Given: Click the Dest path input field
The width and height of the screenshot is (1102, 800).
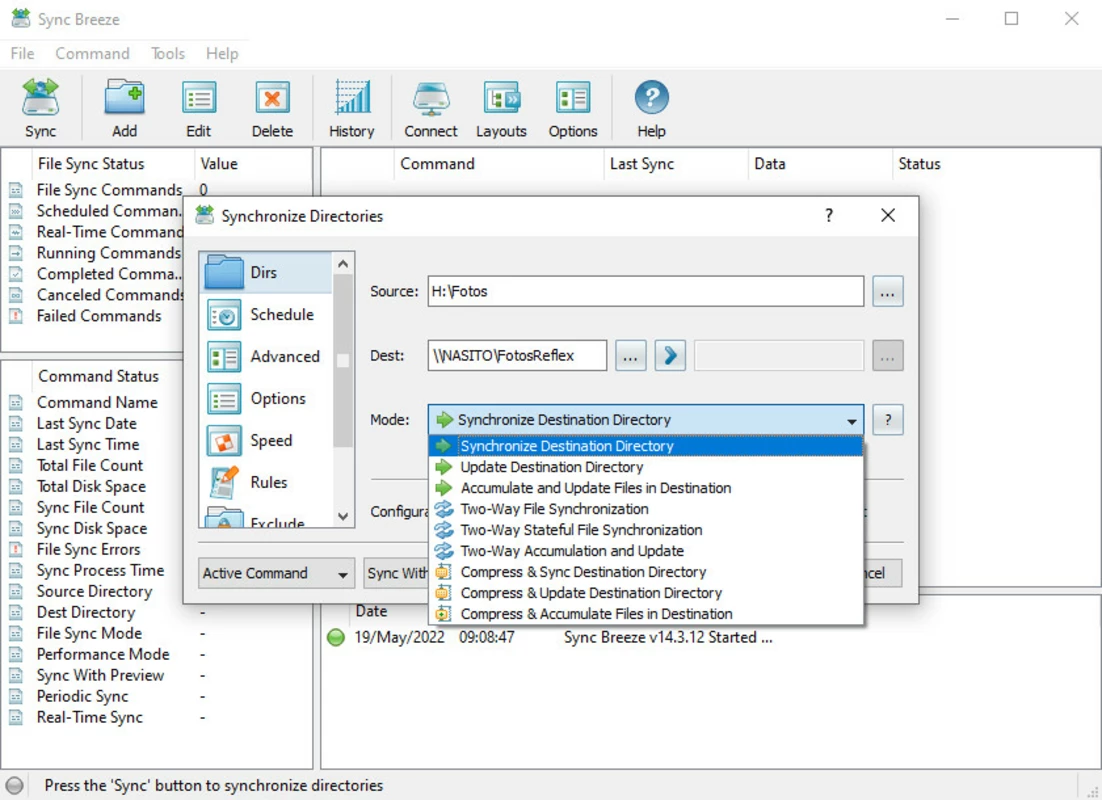Looking at the screenshot, I should coord(517,356).
